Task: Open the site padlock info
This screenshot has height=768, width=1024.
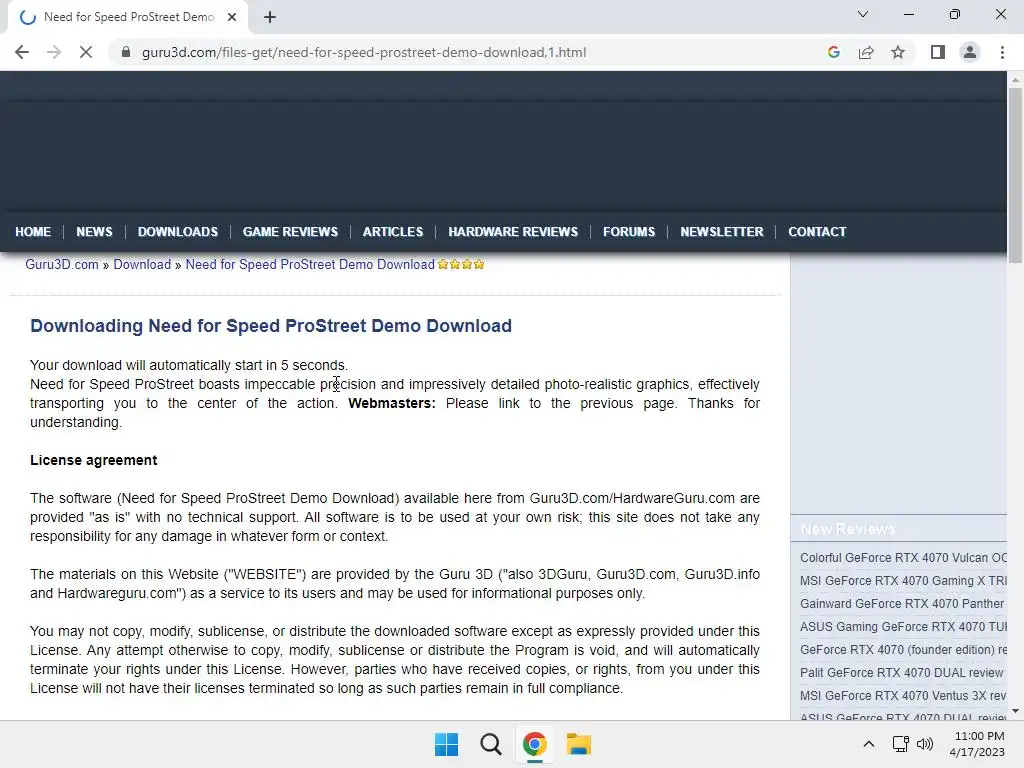Action: point(126,52)
